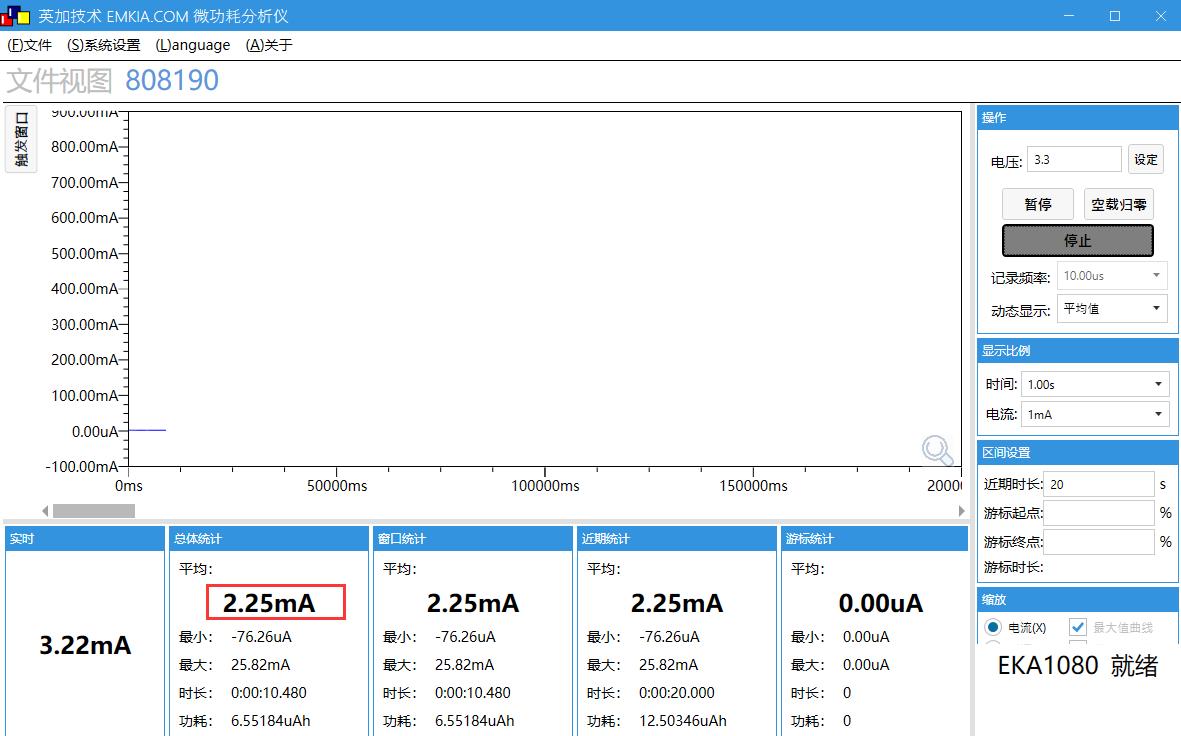Viewport: 1181px width, 736px height.
Task: Click right arrow of horizontal scrollbar
Action: (961, 511)
